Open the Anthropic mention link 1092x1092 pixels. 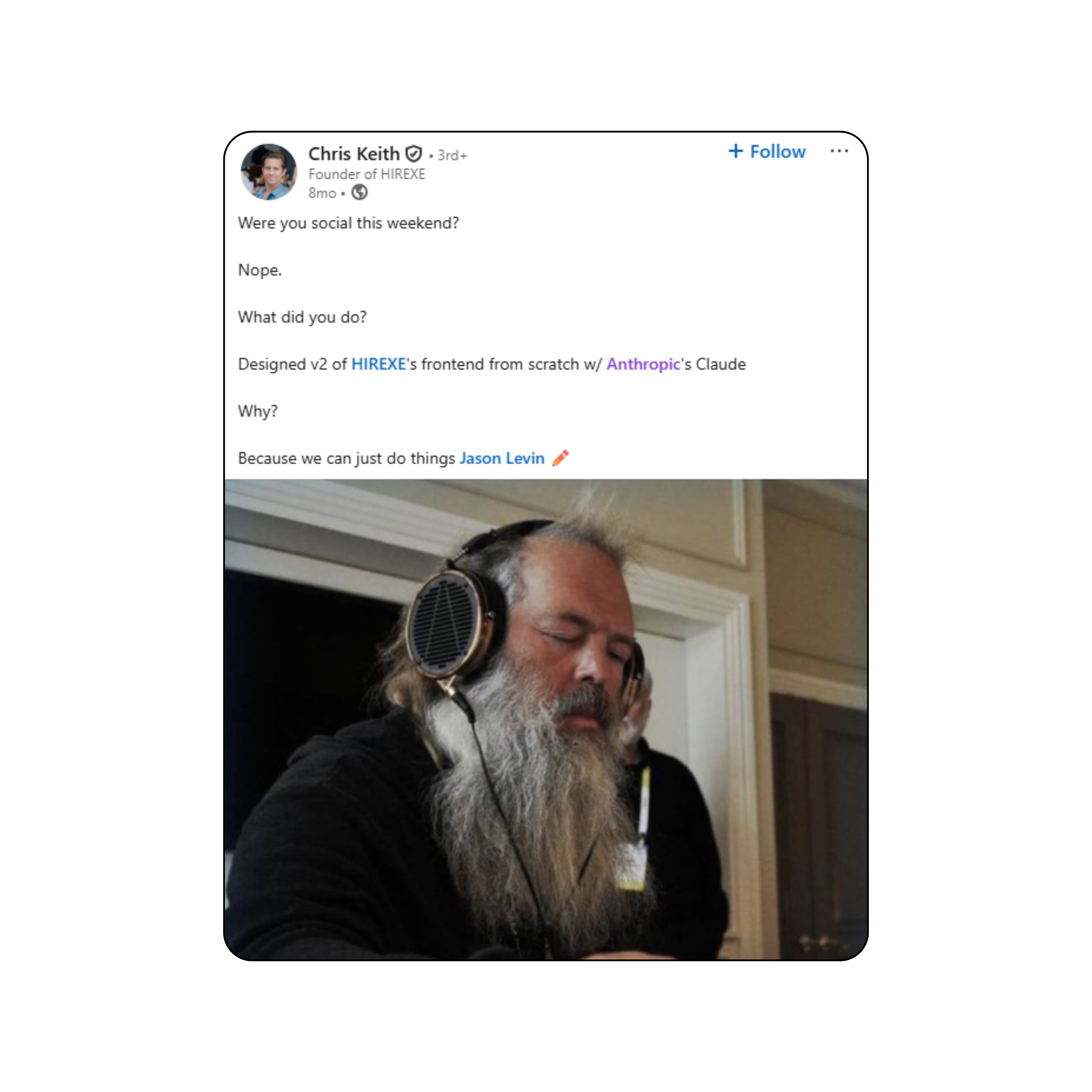pyautogui.click(x=643, y=365)
